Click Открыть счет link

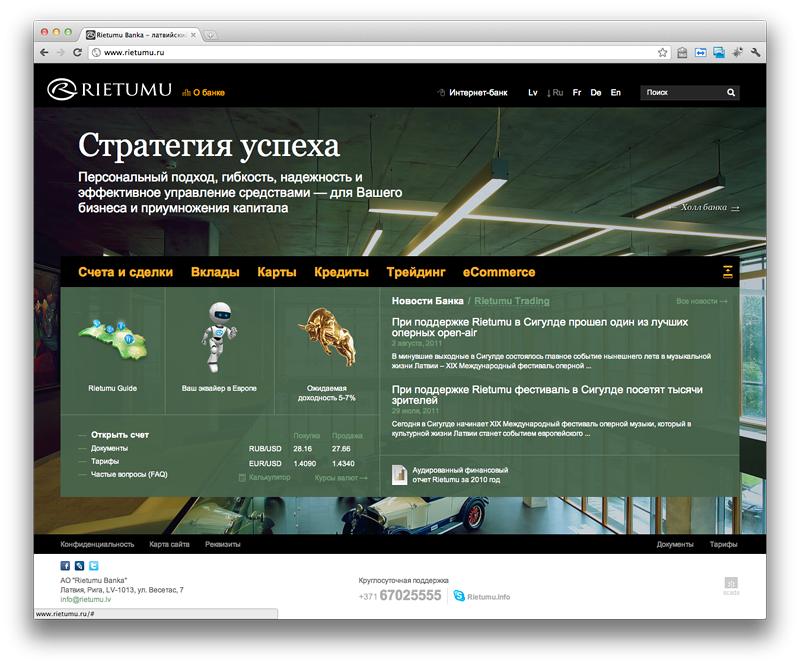[120, 435]
